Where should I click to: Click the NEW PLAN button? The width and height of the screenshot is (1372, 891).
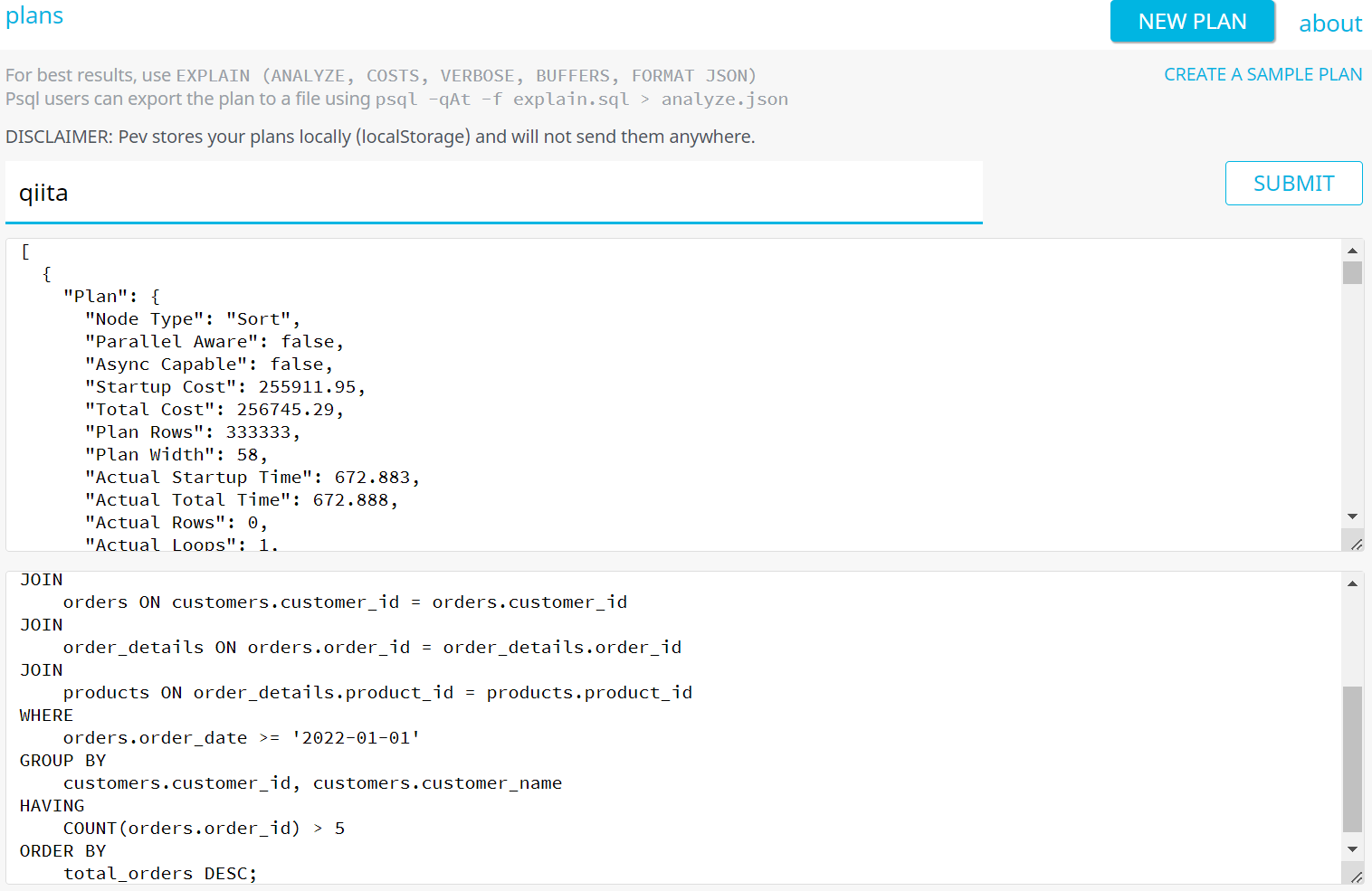click(1192, 22)
